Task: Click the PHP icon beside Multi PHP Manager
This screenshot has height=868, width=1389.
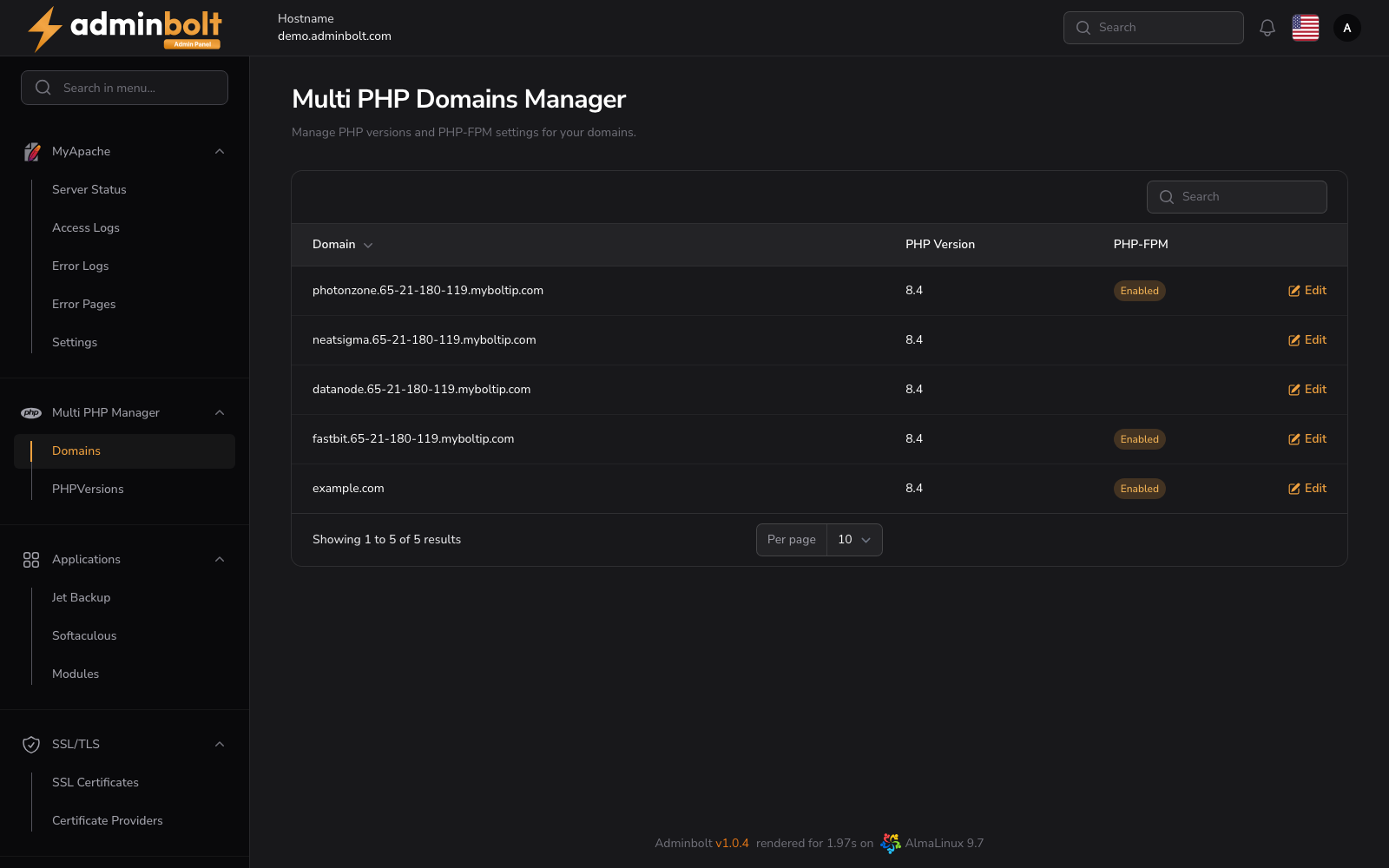Action: [31, 413]
